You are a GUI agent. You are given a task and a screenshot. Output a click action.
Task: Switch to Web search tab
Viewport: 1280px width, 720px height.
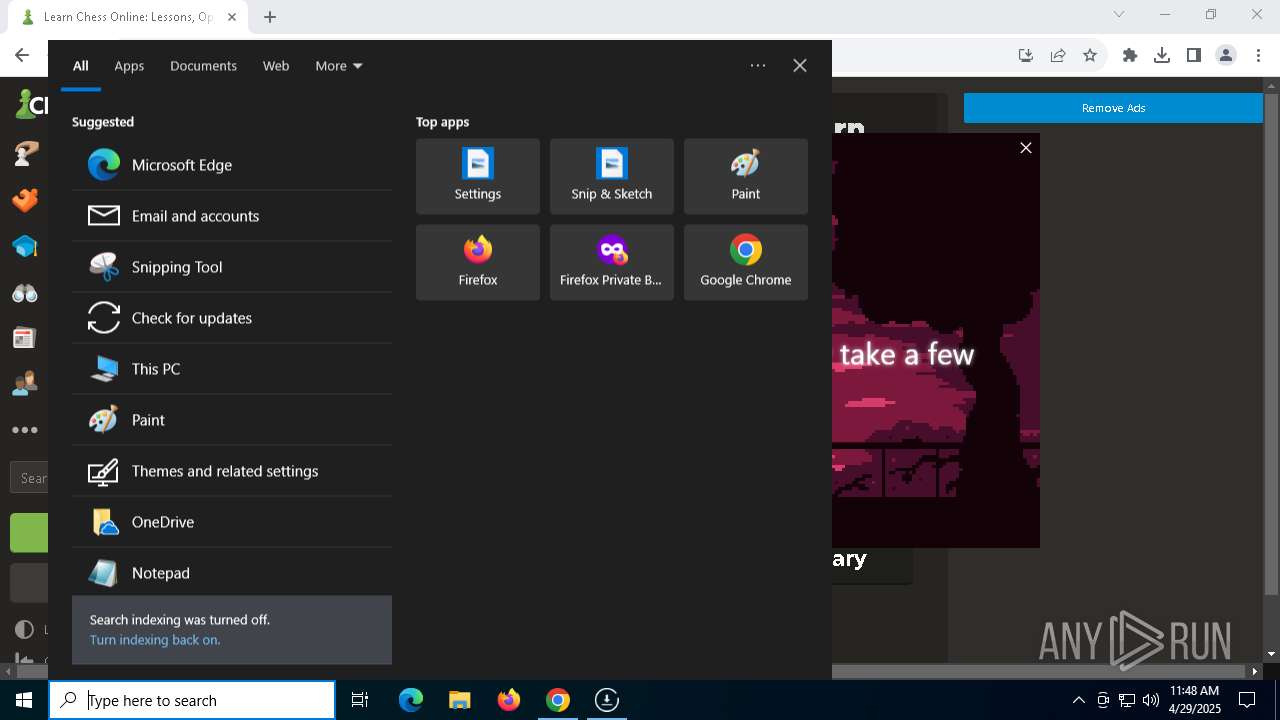(276, 66)
